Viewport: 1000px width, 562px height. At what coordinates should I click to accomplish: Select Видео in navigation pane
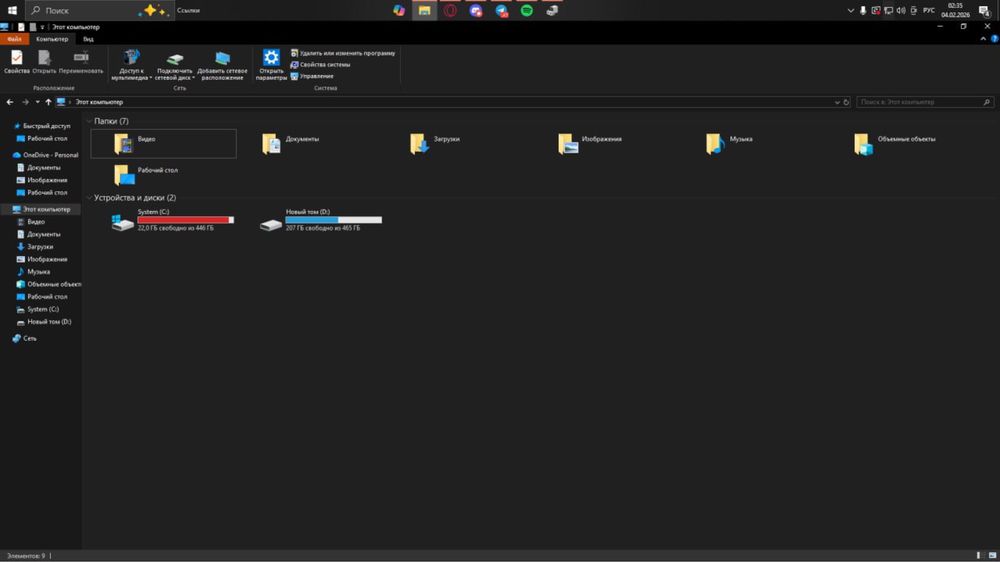tap(31, 222)
